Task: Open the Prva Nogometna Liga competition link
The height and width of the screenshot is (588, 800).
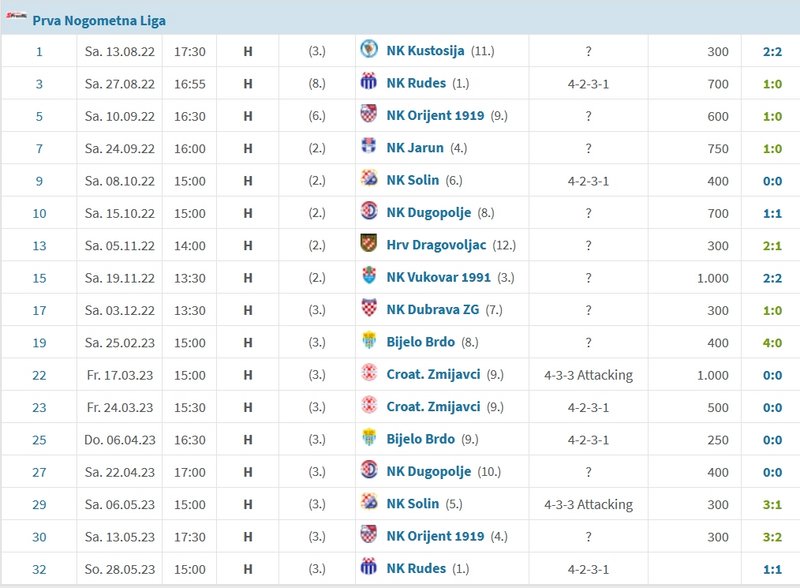Action: tap(99, 20)
